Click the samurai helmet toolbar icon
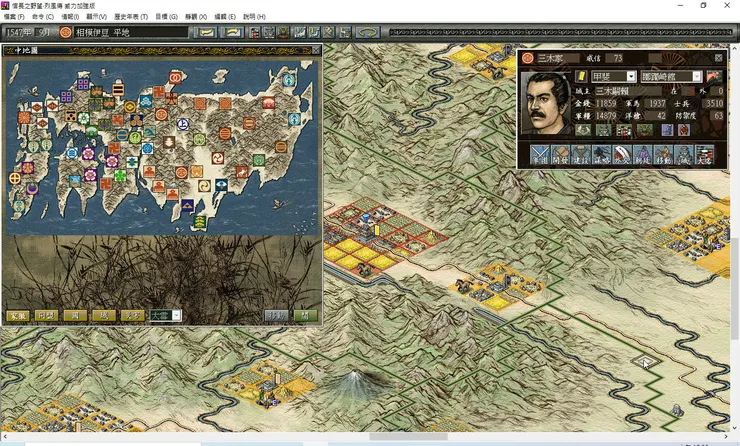Image resolution: width=740 pixels, height=446 pixels. click(283, 32)
